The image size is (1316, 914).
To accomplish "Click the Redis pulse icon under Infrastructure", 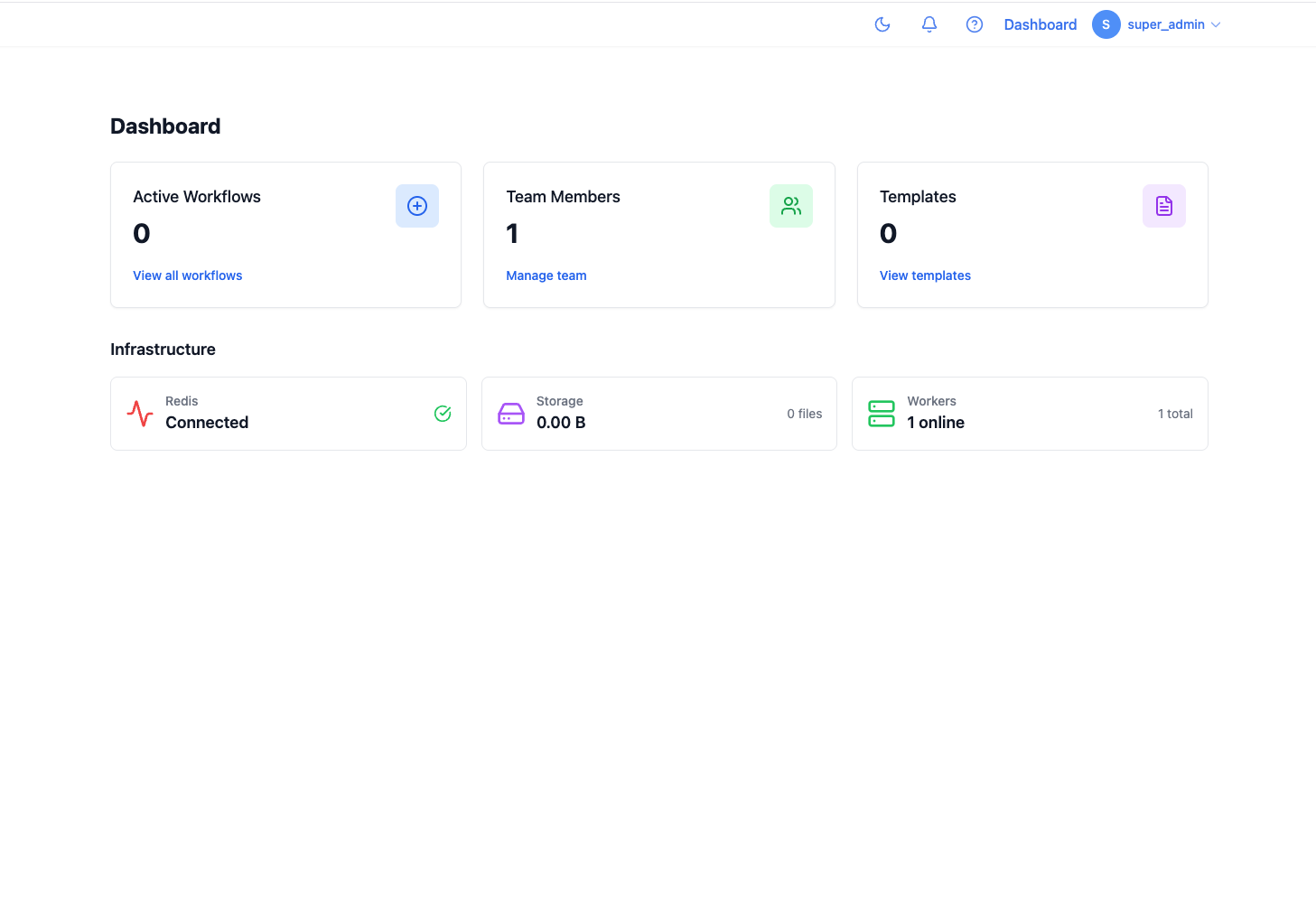I will (140, 413).
